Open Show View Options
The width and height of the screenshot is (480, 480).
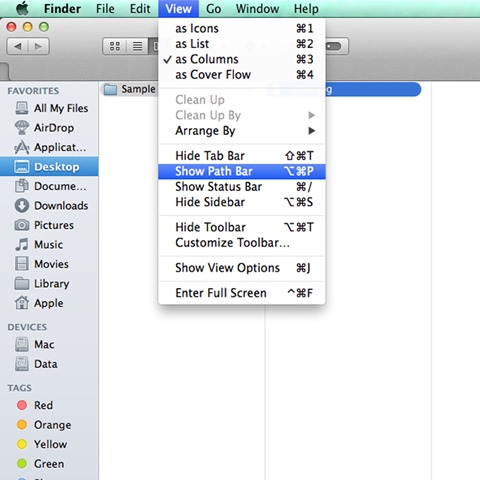click(x=242, y=268)
